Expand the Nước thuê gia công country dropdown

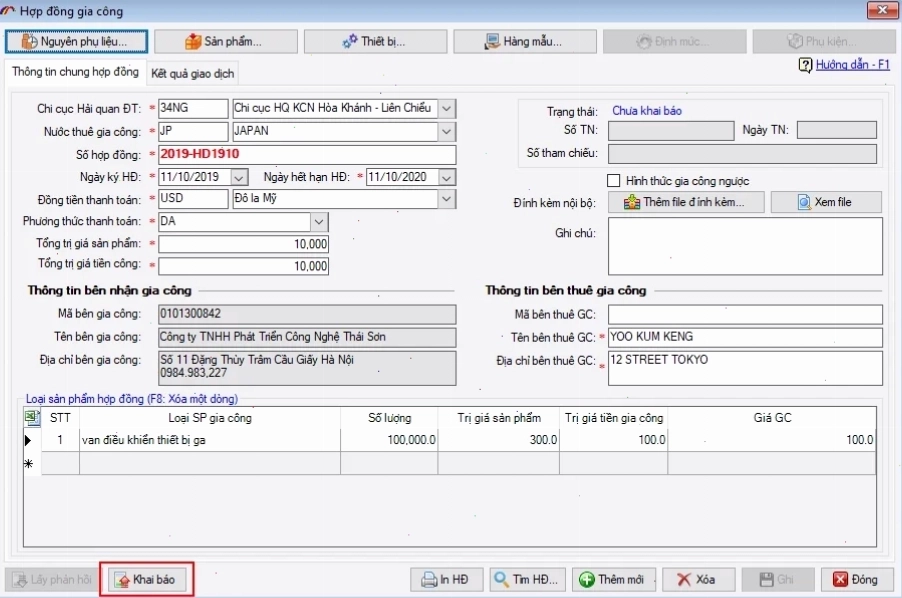[x=446, y=131]
